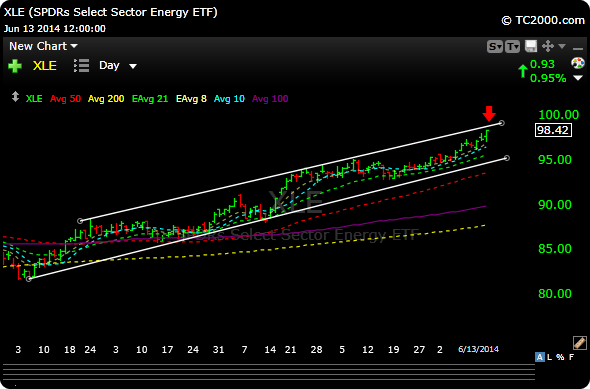Expand the white arrow below the palette

coord(578,78)
